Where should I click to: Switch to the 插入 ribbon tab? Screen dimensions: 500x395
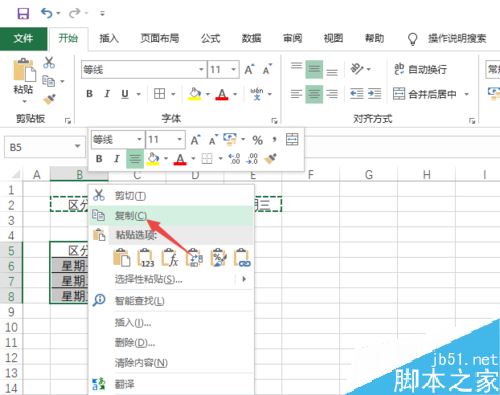(x=109, y=38)
